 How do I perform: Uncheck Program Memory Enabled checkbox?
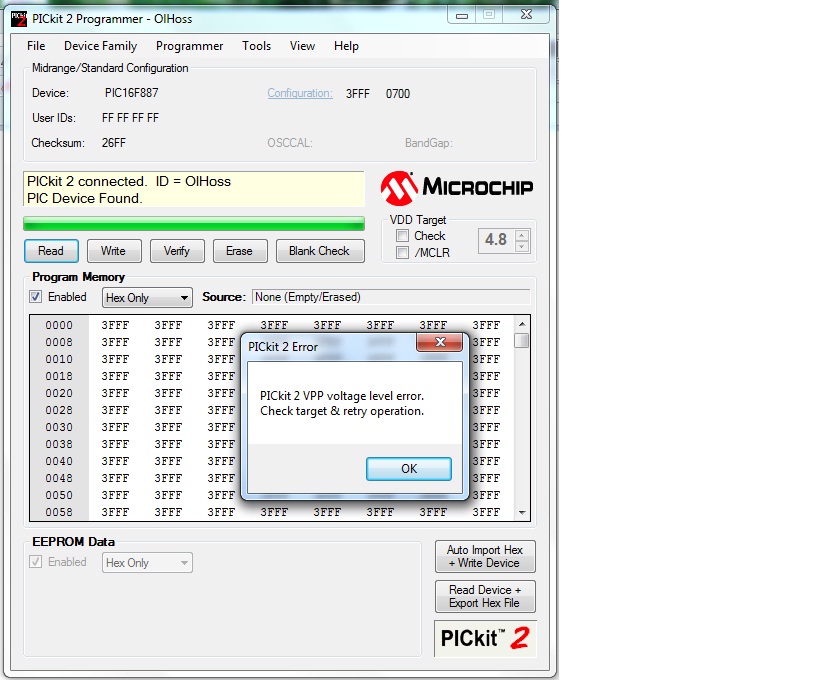point(35,297)
